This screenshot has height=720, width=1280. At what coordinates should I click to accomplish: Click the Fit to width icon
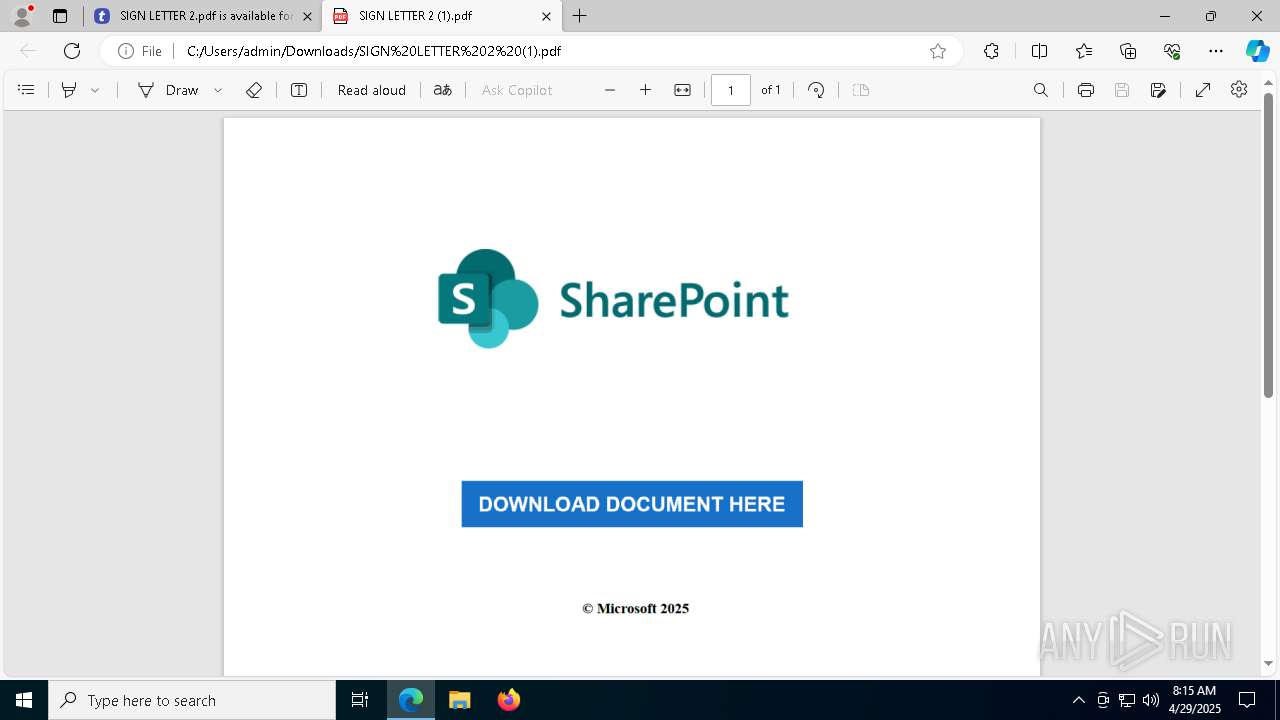coord(682,90)
